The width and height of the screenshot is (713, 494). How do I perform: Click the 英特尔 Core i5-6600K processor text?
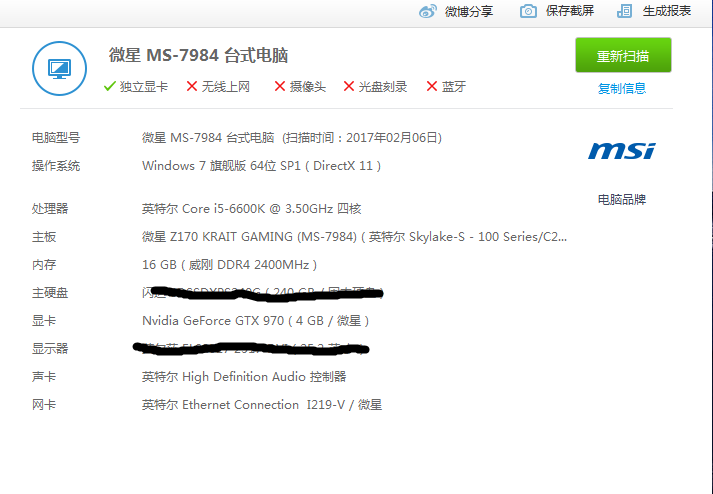[x=251, y=209]
